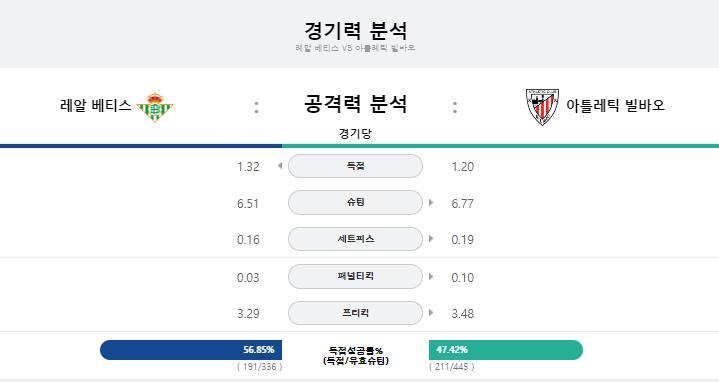Click the blue 56.85% success rate bar
The width and height of the screenshot is (719, 382).
tap(191, 350)
